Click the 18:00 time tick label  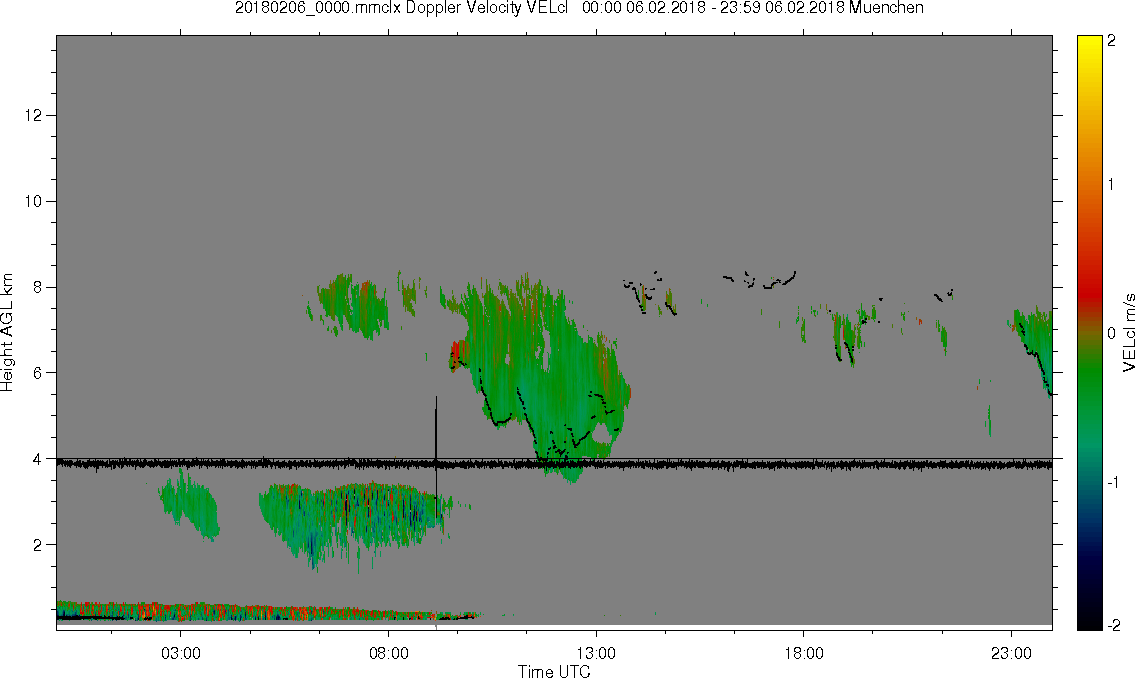(803, 653)
